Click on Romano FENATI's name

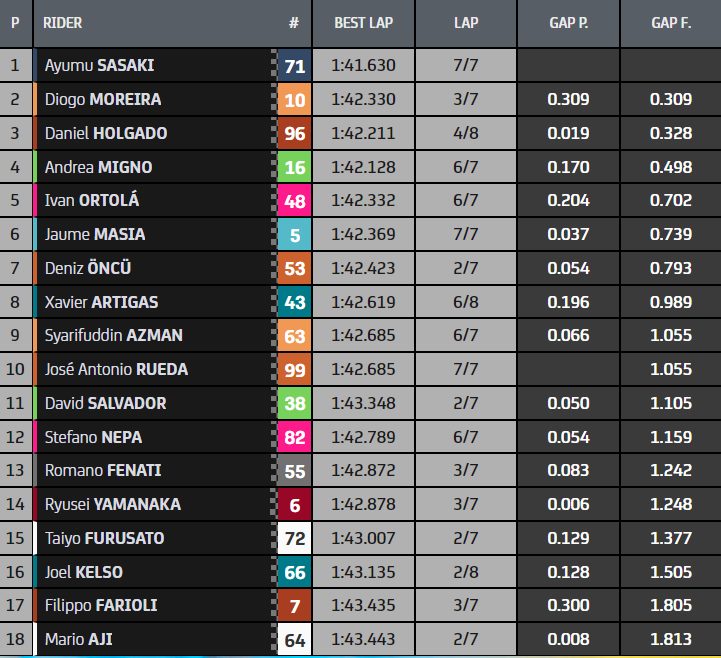[x=103, y=470]
